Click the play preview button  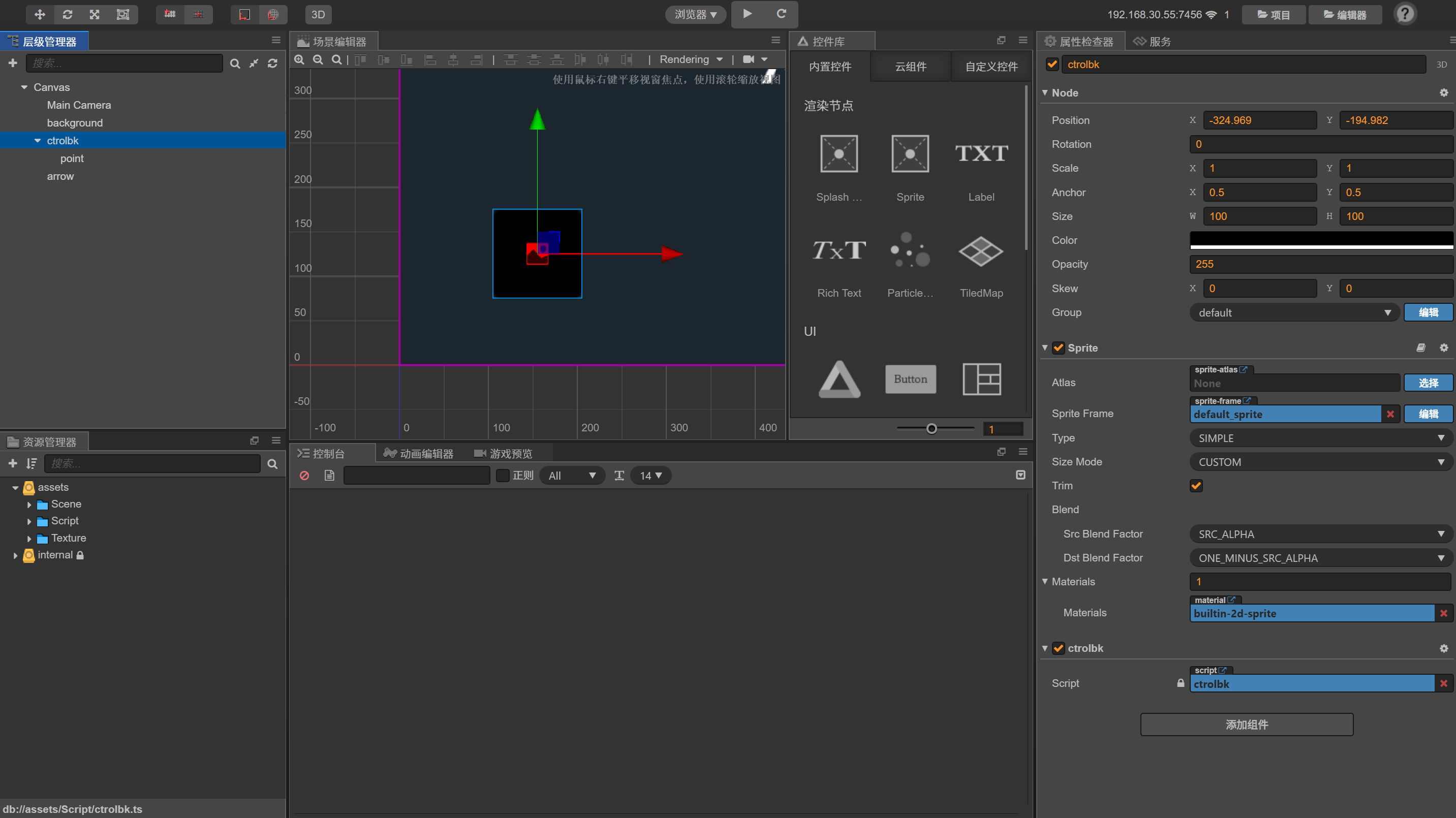[747, 14]
